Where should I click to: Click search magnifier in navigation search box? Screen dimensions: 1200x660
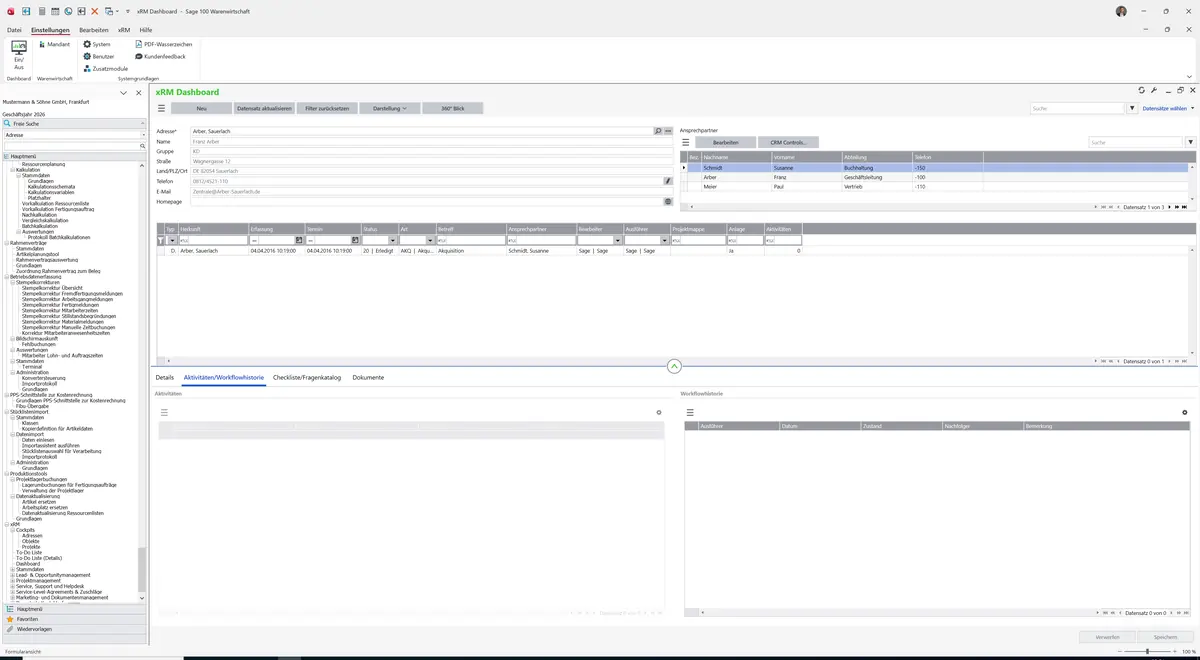click(143, 146)
